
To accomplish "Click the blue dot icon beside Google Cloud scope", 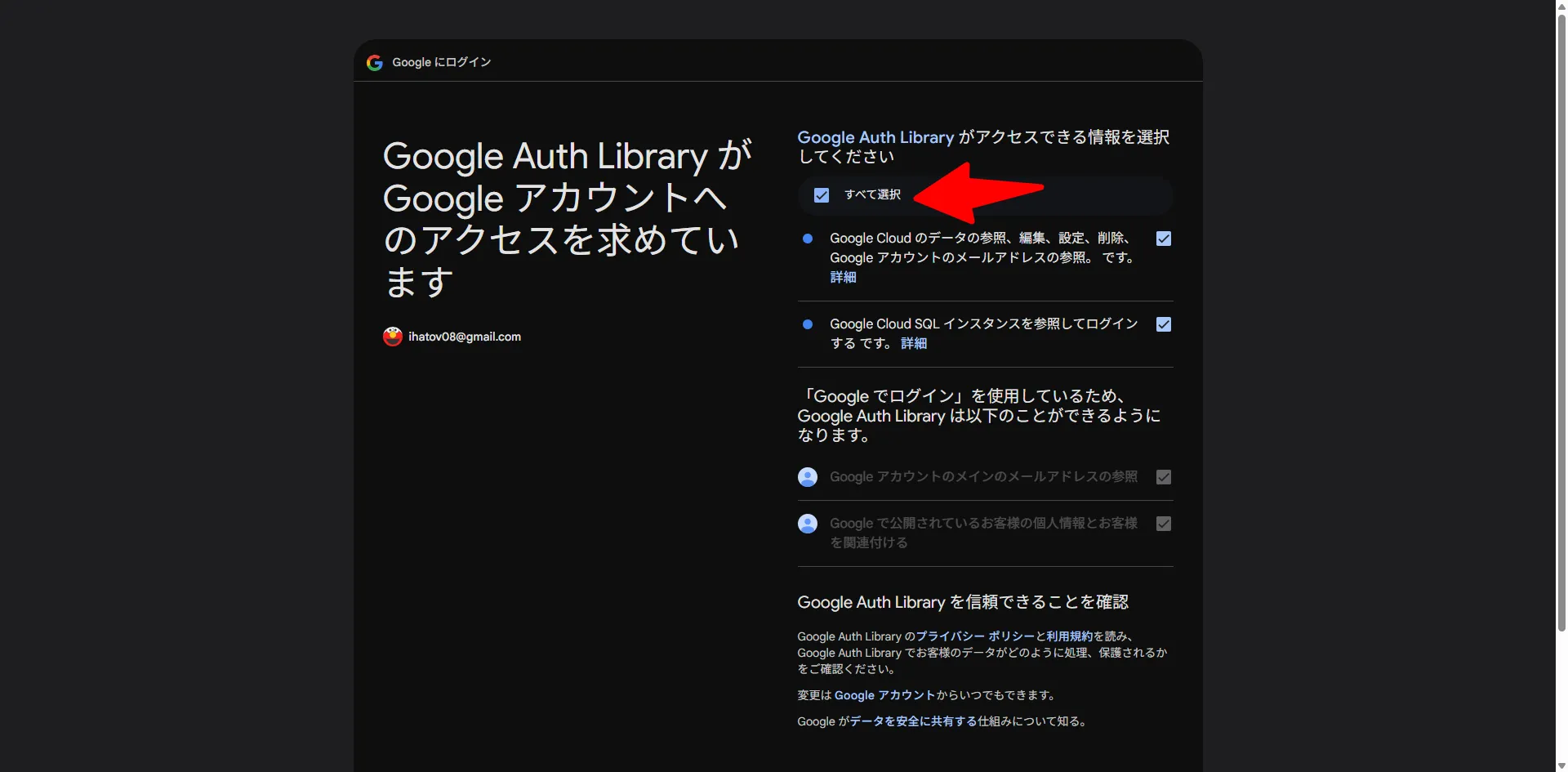I will (808, 239).
